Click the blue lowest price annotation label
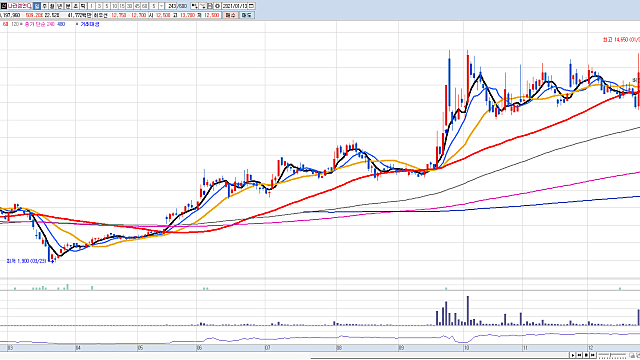Viewport: 640px width, 360px height. tap(27, 261)
